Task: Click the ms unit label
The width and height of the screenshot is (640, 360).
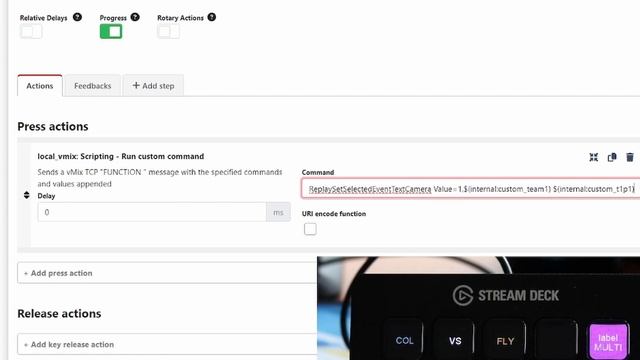Action: 278,212
